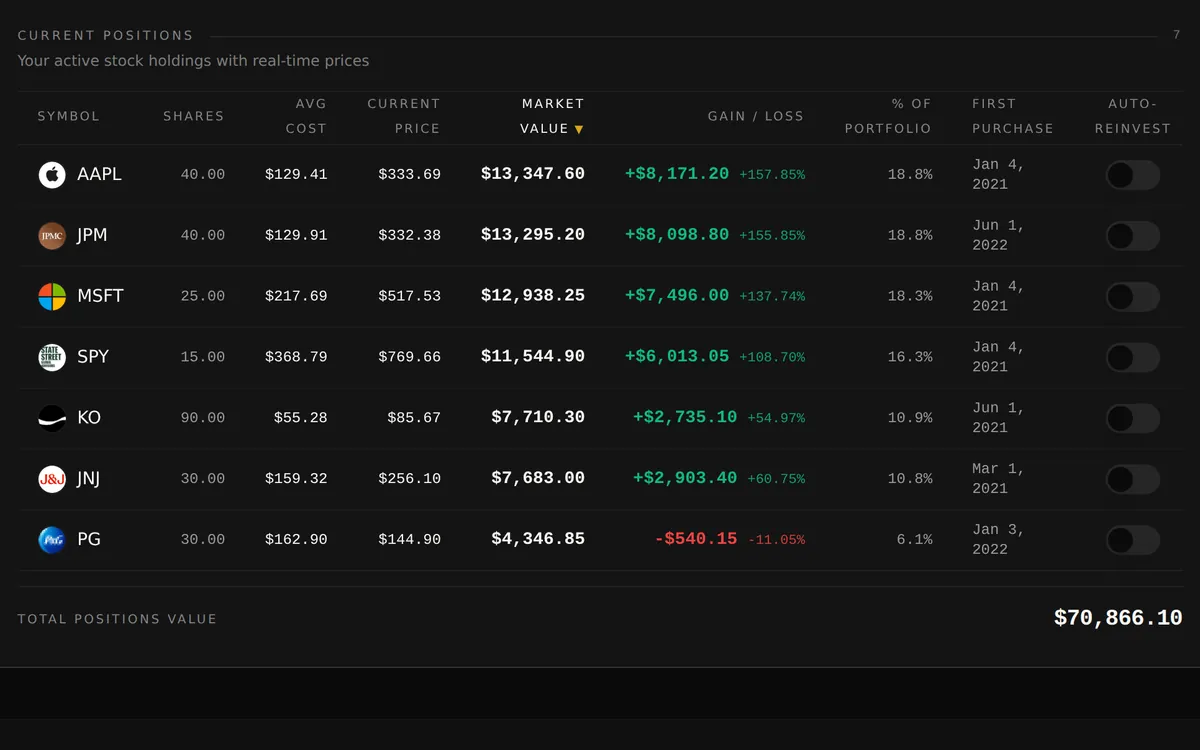The width and height of the screenshot is (1200, 750).
Task: Click SPY market value $11,544.90
Action: tap(533, 357)
